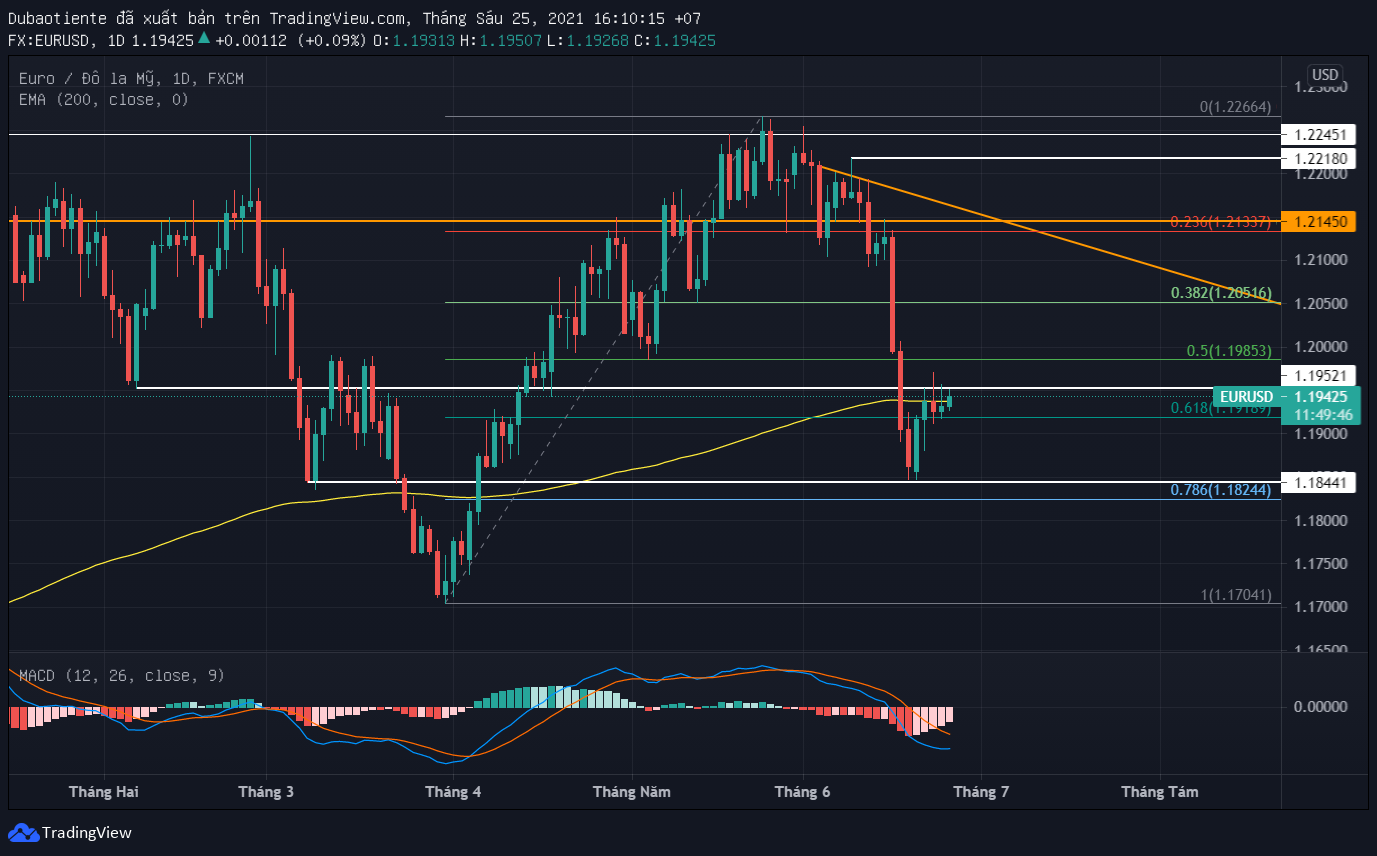Click the Fibonacci 0.236(1.21337) level label
Image resolution: width=1377 pixels, height=856 pixels.
1221,221
